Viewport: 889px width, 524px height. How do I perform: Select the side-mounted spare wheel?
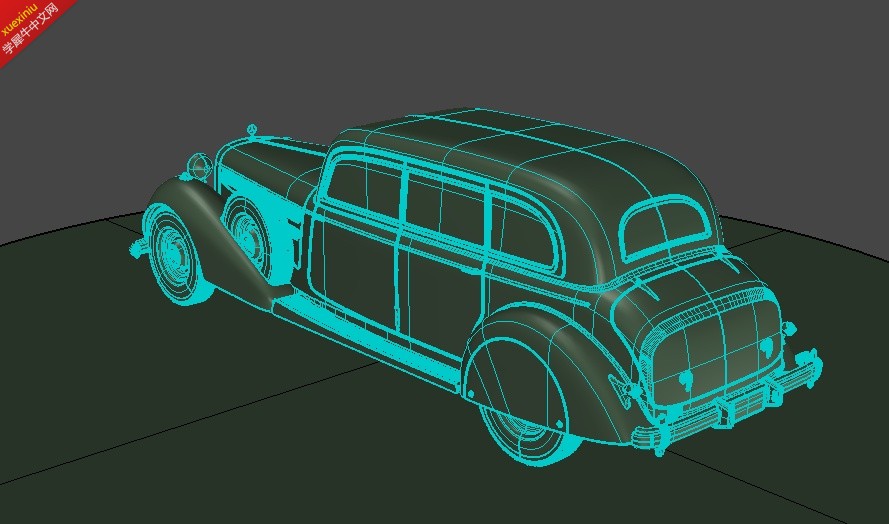click(x=247, y=236)
